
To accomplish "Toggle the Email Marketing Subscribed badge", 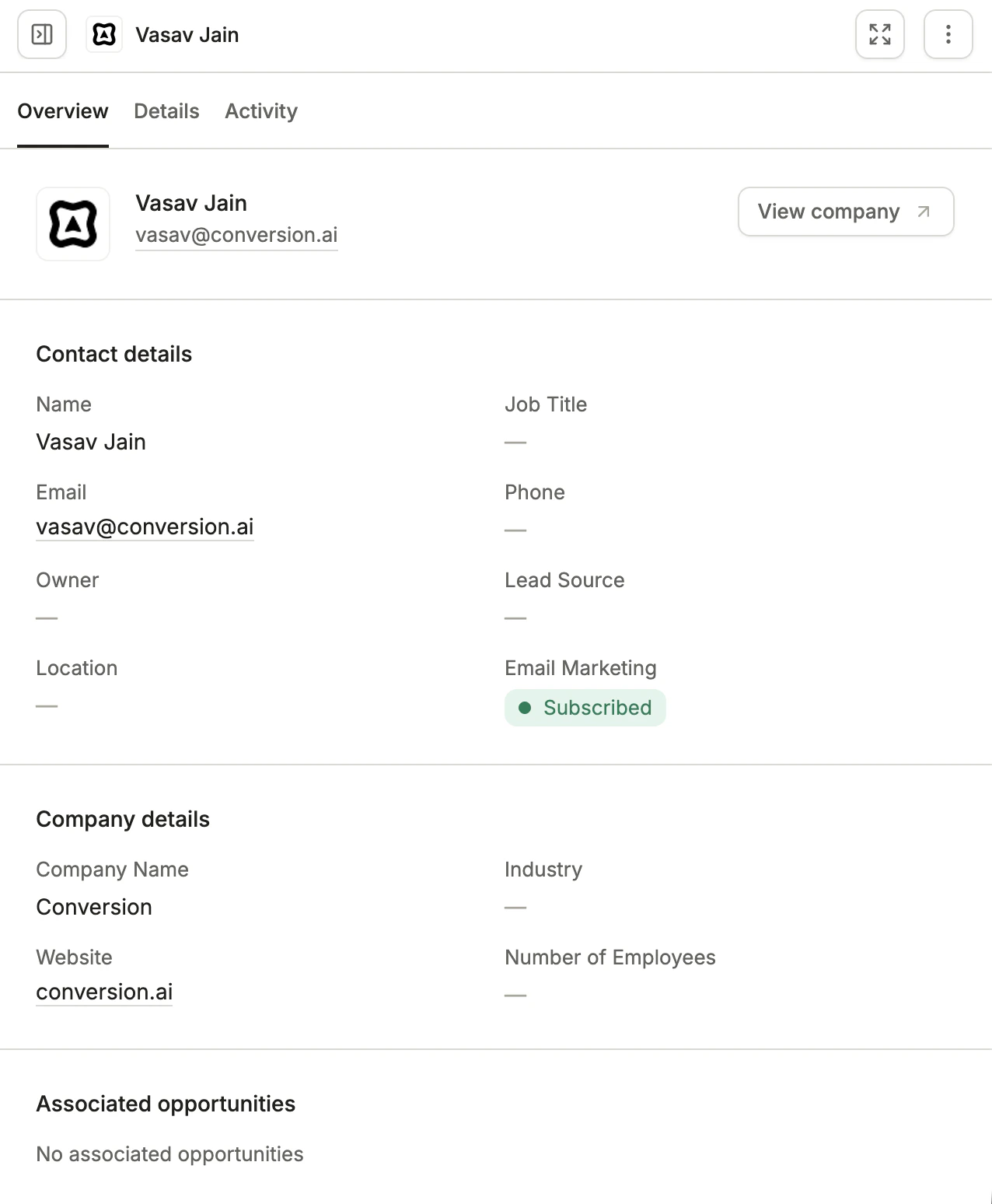I will [x=585, y=708].
